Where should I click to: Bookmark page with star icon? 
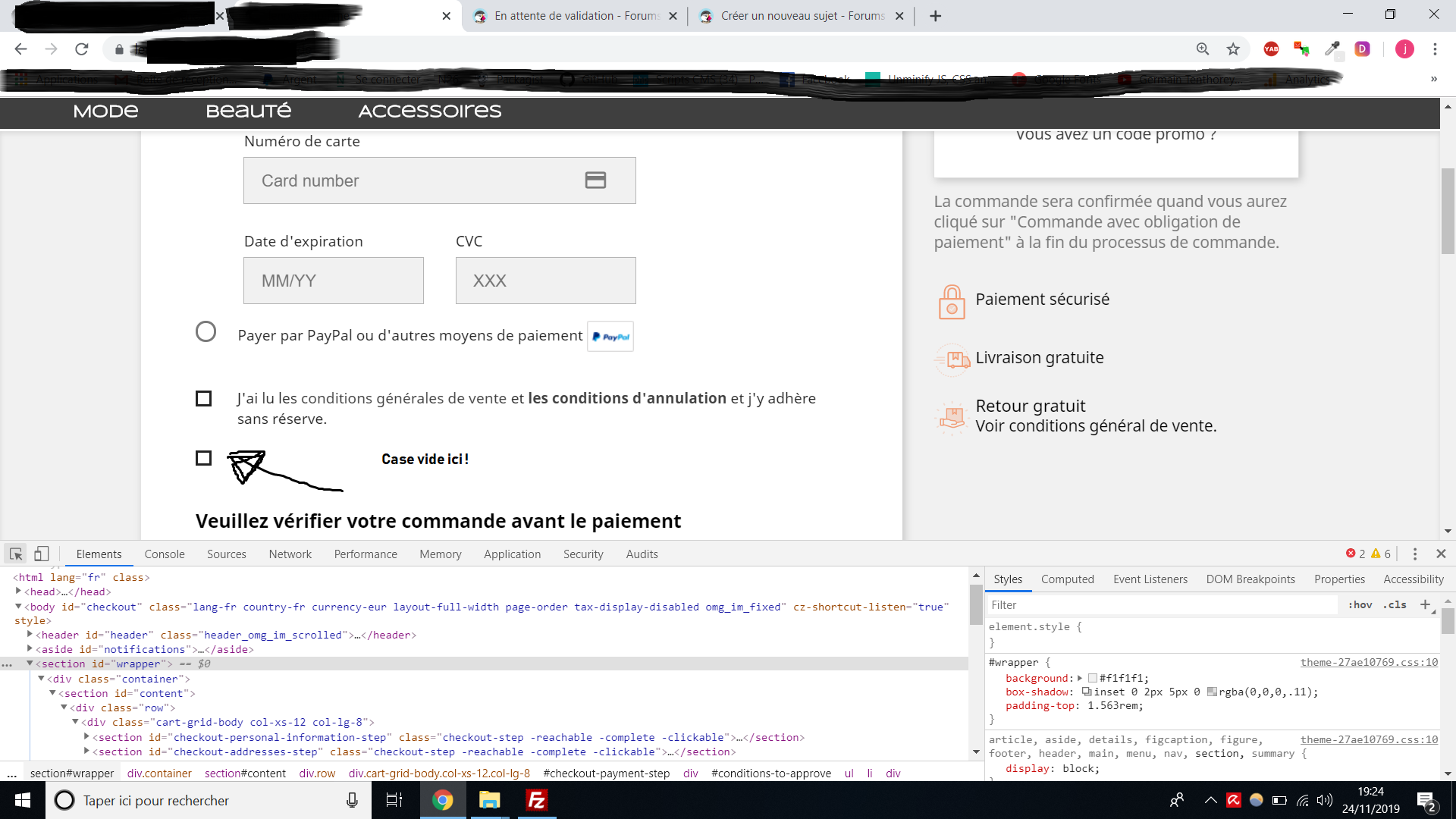click(1233, 49)
